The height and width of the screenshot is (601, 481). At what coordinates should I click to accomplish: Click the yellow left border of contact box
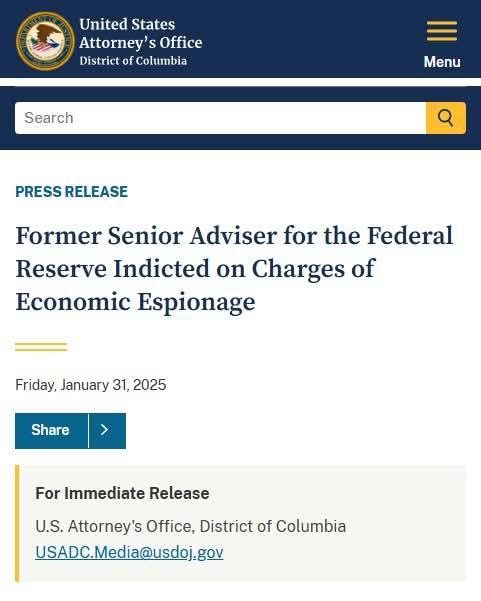[x=17, y=523]
